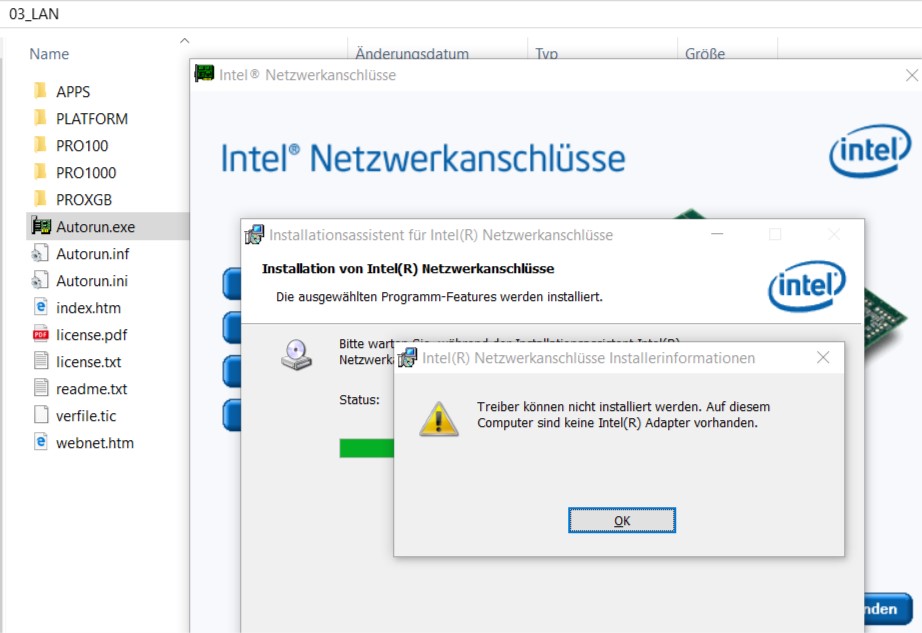Minimize the Installationsassistent window
922x633 pixels.
[x=717, y=234]
